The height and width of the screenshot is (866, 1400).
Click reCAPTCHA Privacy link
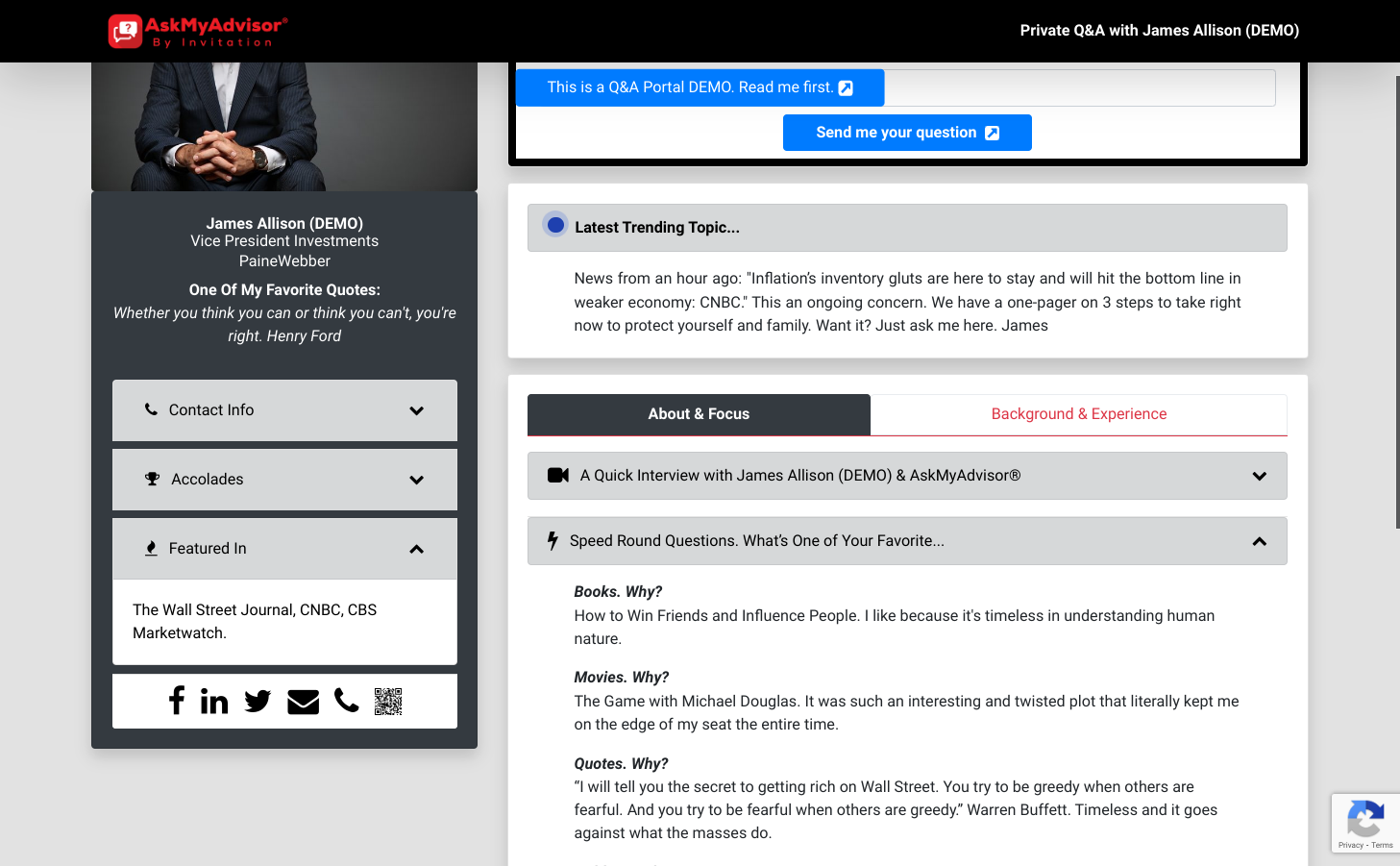point(1350,845)
